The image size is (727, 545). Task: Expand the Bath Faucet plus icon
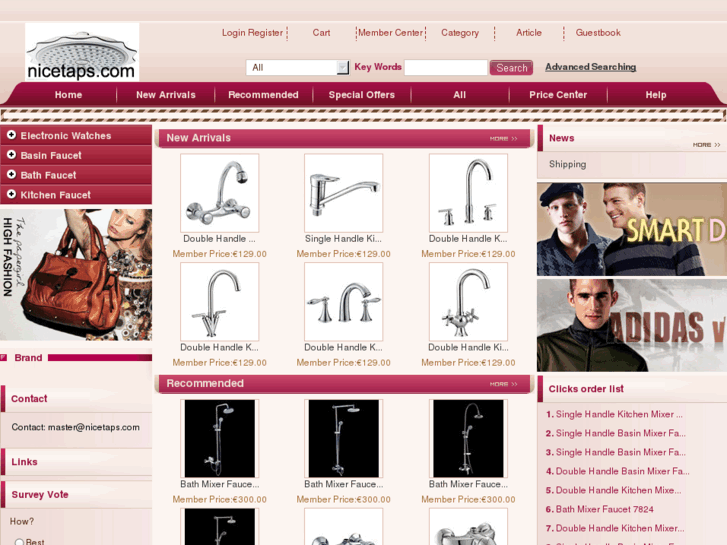click(x=12, y=174)
